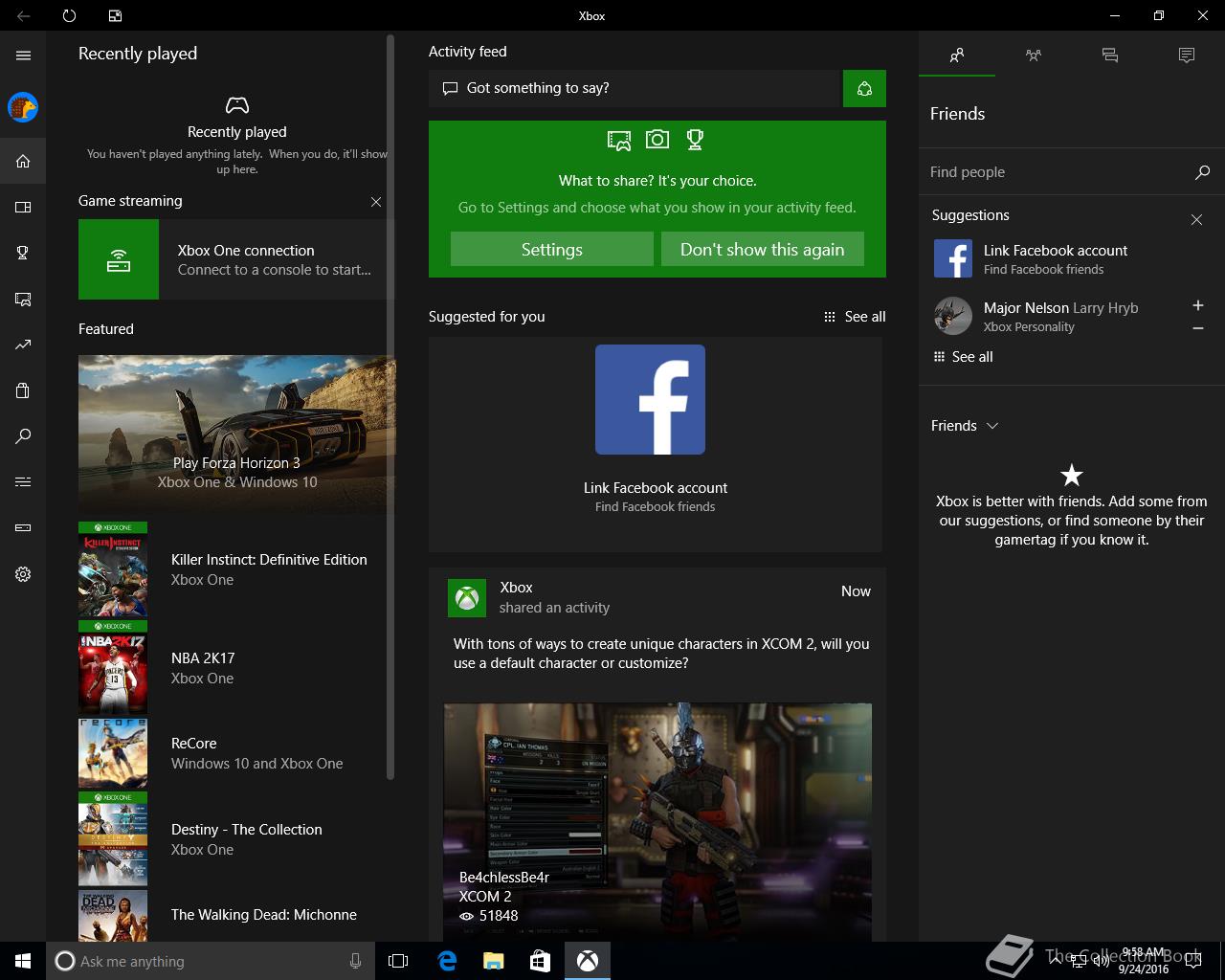Expand the Friends filter dropdown
Viewport: 1225px width, 980px height.
pos(965,426)
